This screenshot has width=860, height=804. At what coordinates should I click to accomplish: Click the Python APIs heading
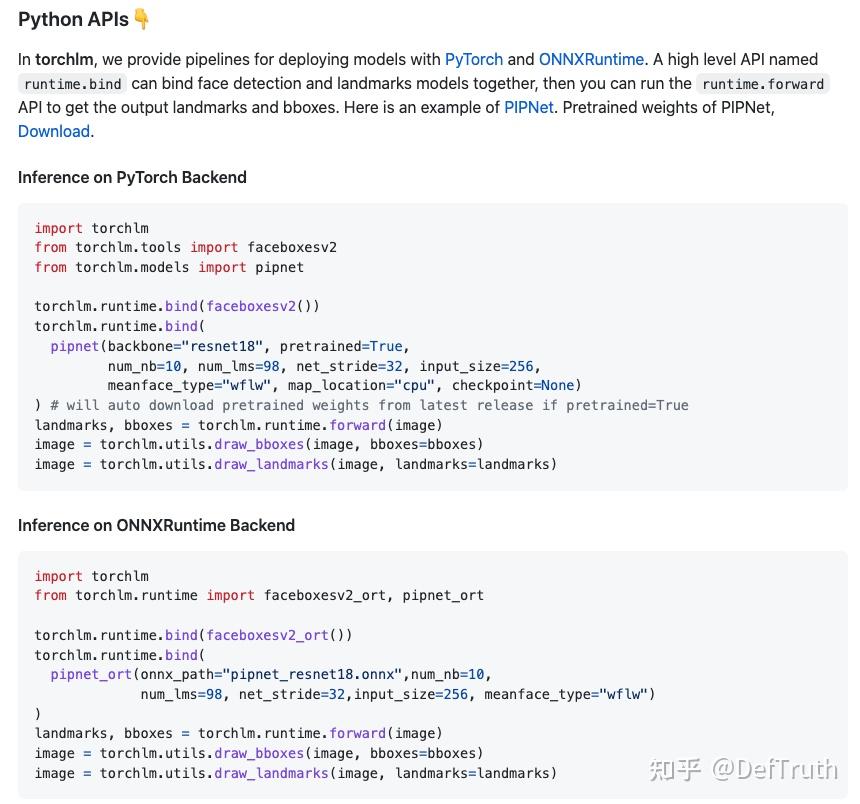coord(73,19)
